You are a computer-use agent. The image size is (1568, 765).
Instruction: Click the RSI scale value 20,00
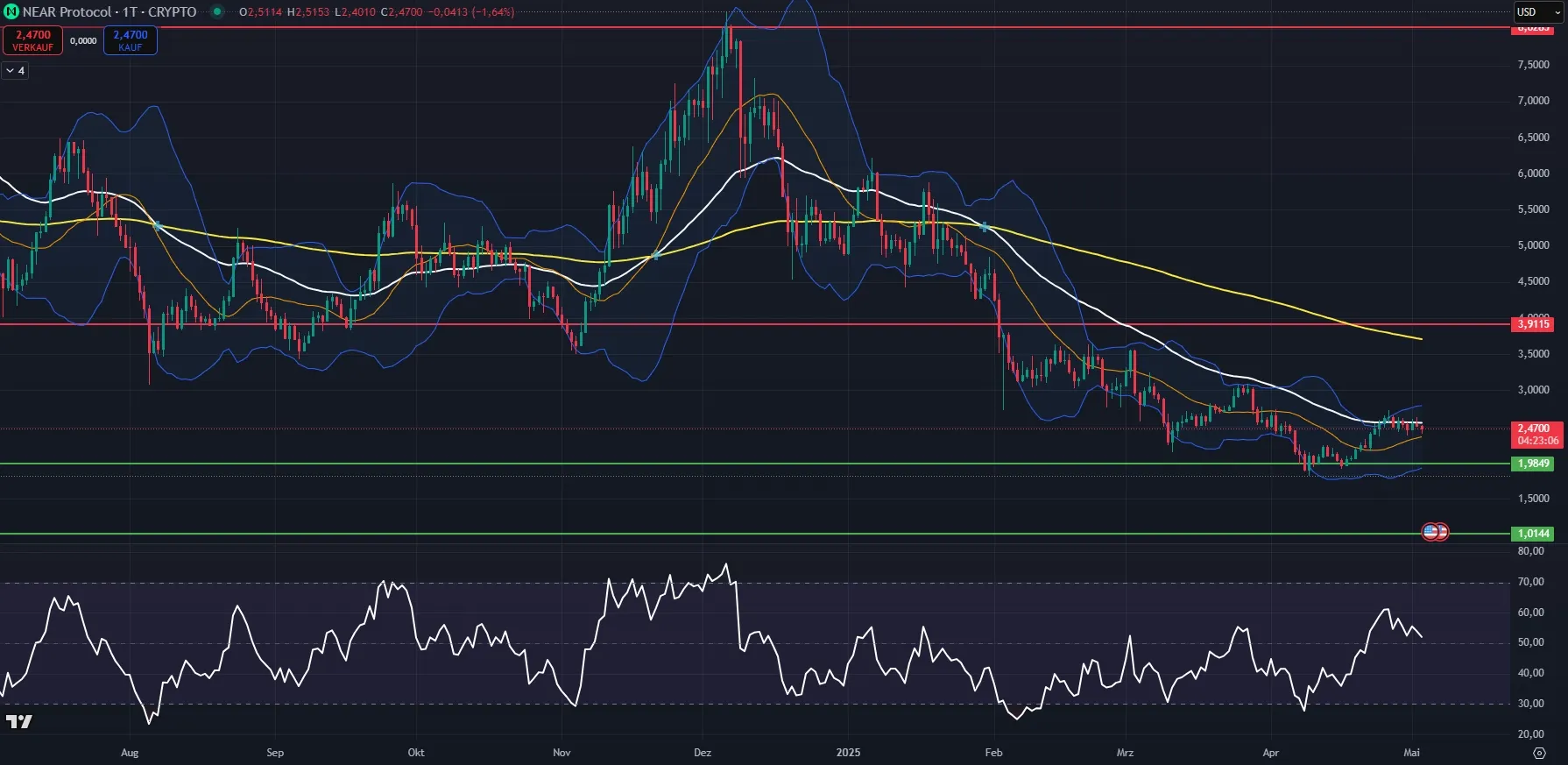(1530, 734)
